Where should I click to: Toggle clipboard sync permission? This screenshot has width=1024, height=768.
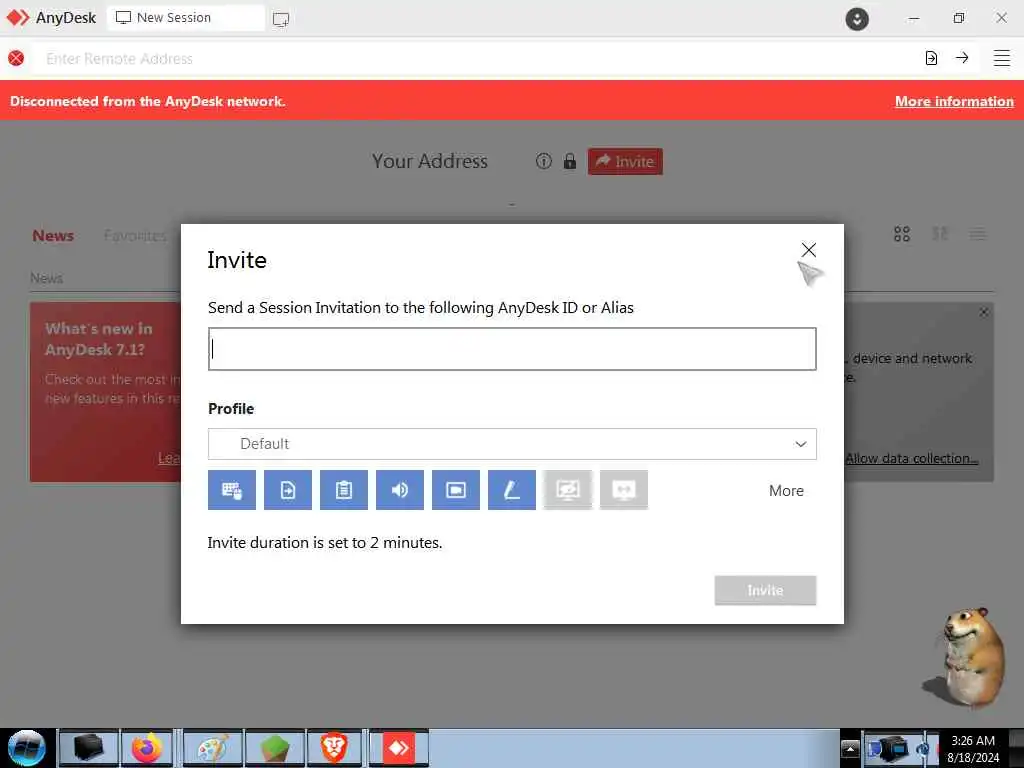(344, 490)
